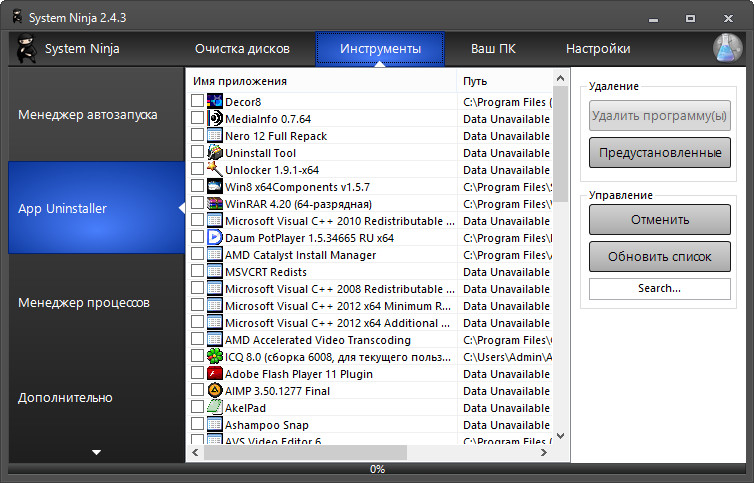The width and height of the screenshot is (754, 483).
Task: Tick the ICQ 8.0 checkbox
Action: [x=197, y=356]
